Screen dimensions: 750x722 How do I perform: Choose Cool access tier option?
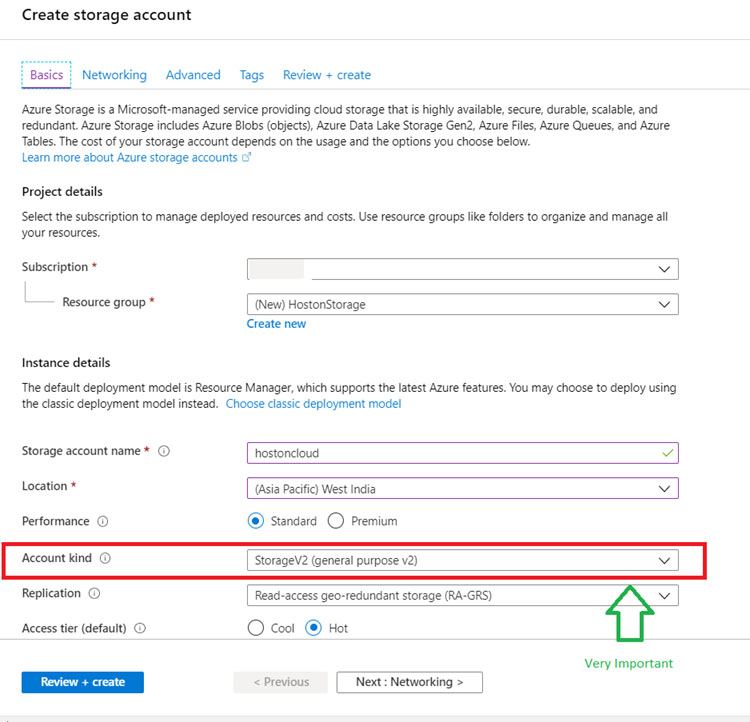[x=256, y=628]
